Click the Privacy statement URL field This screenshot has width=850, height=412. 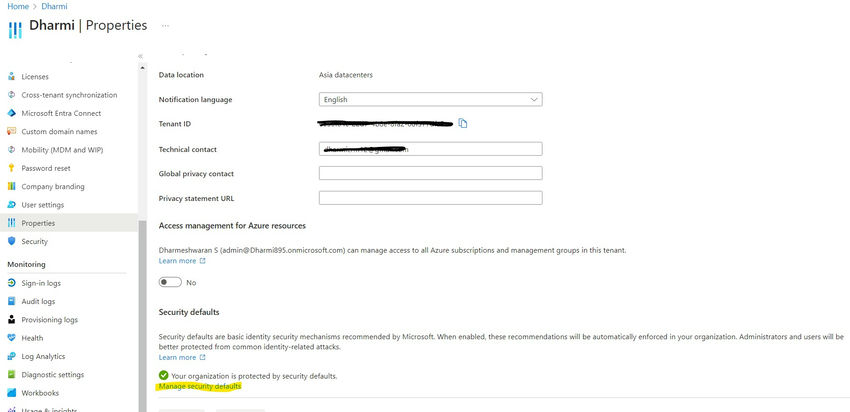pos(430,198)
